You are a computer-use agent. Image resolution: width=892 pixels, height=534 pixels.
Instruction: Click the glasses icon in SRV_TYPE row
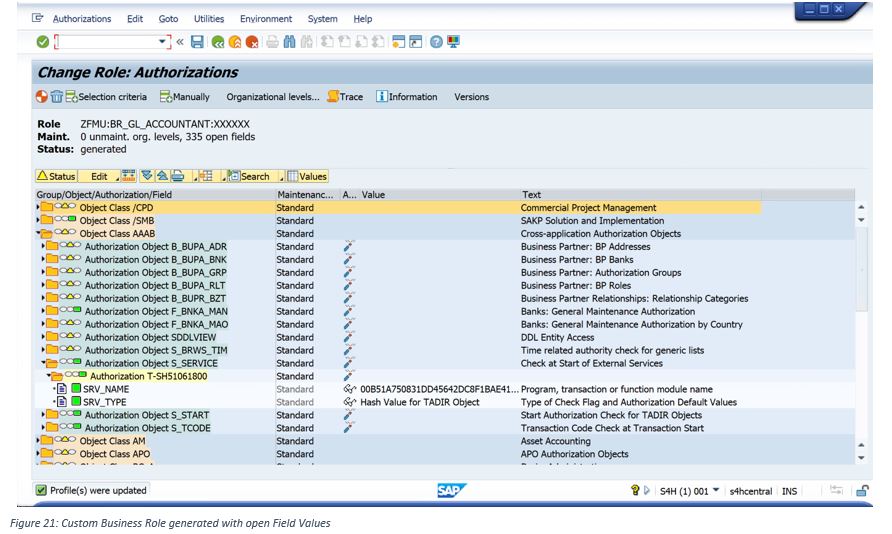[x=350, y=402]
